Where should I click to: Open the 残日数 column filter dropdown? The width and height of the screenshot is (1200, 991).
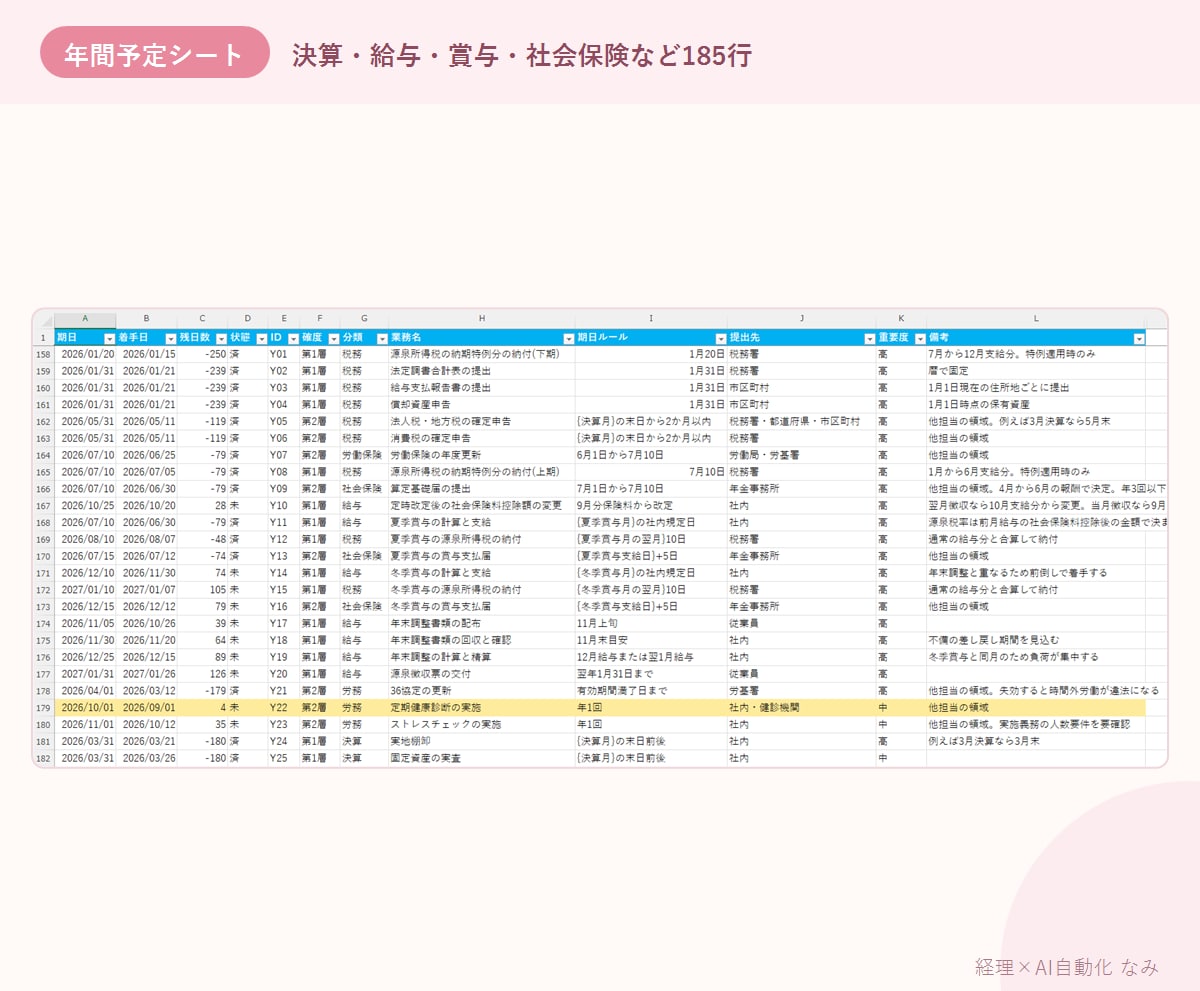[221, 339]
